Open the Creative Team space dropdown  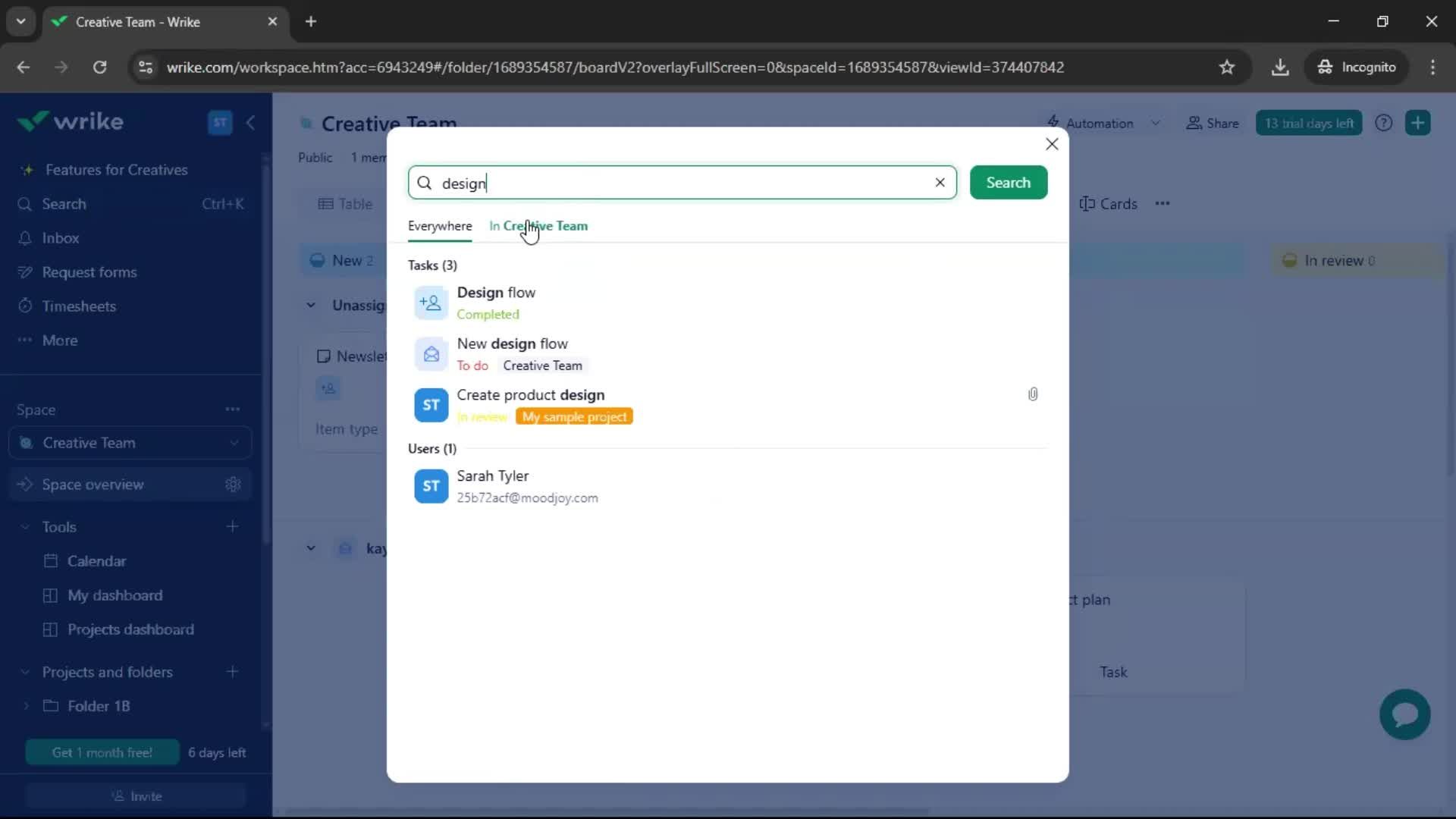(130, 443)
